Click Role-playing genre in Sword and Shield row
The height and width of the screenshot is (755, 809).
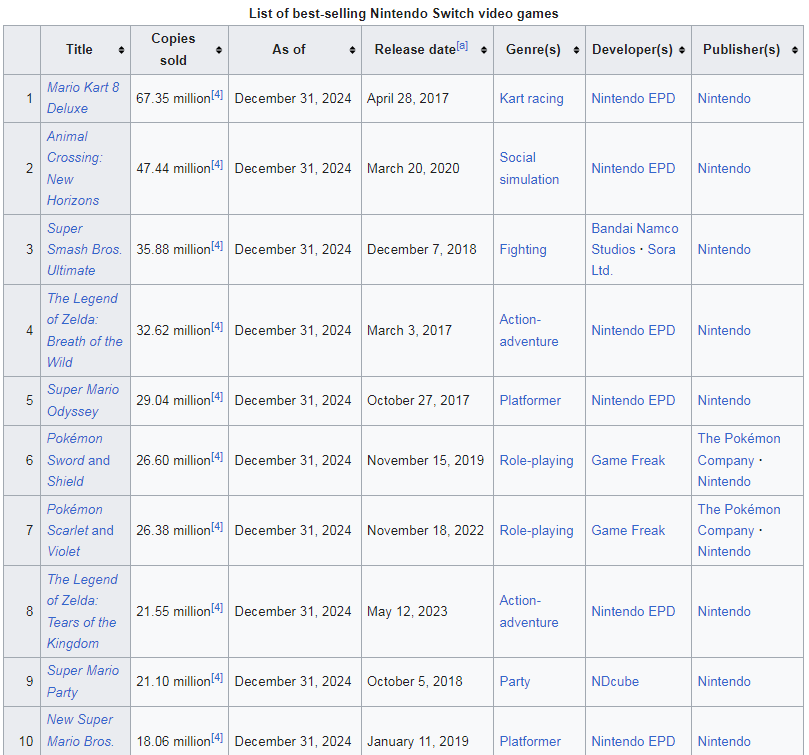(x=537, y=460)
